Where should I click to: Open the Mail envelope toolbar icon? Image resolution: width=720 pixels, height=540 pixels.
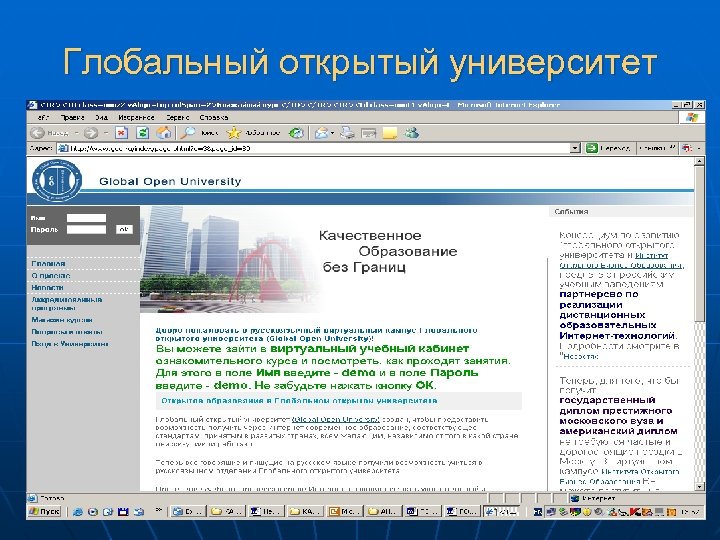321,133
